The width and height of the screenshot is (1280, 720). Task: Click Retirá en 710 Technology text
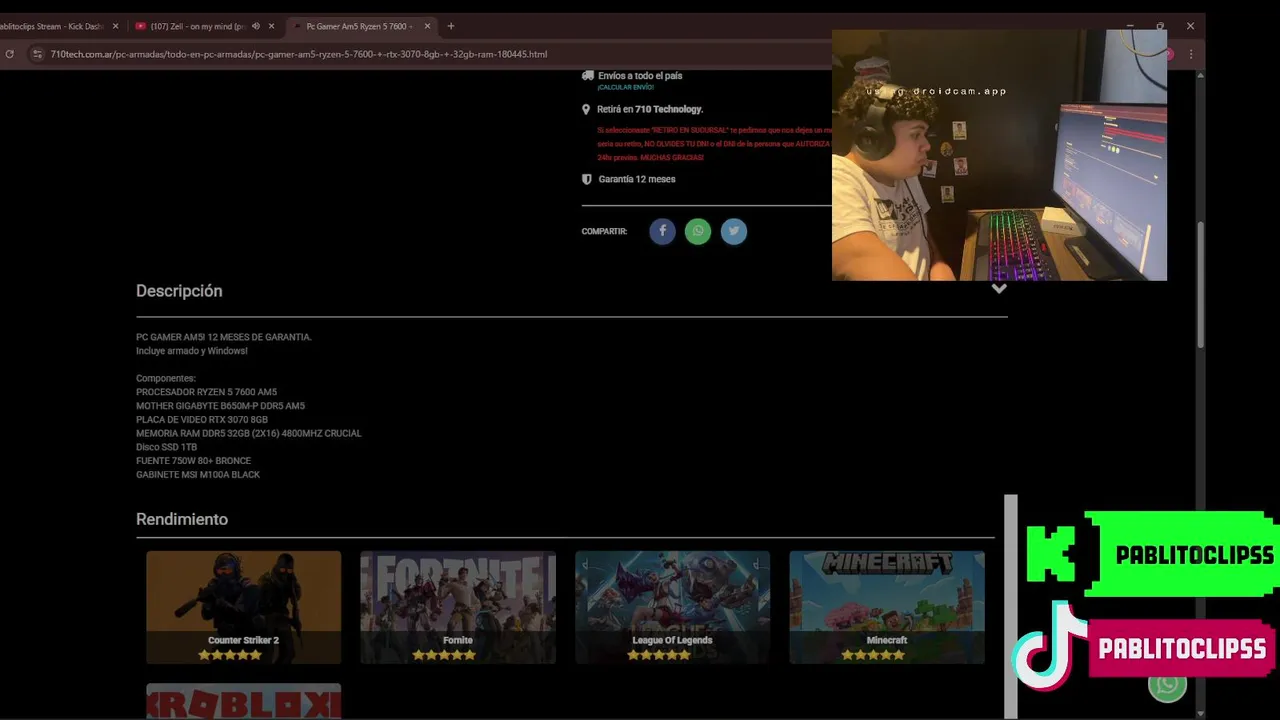(x=650, y=109)
